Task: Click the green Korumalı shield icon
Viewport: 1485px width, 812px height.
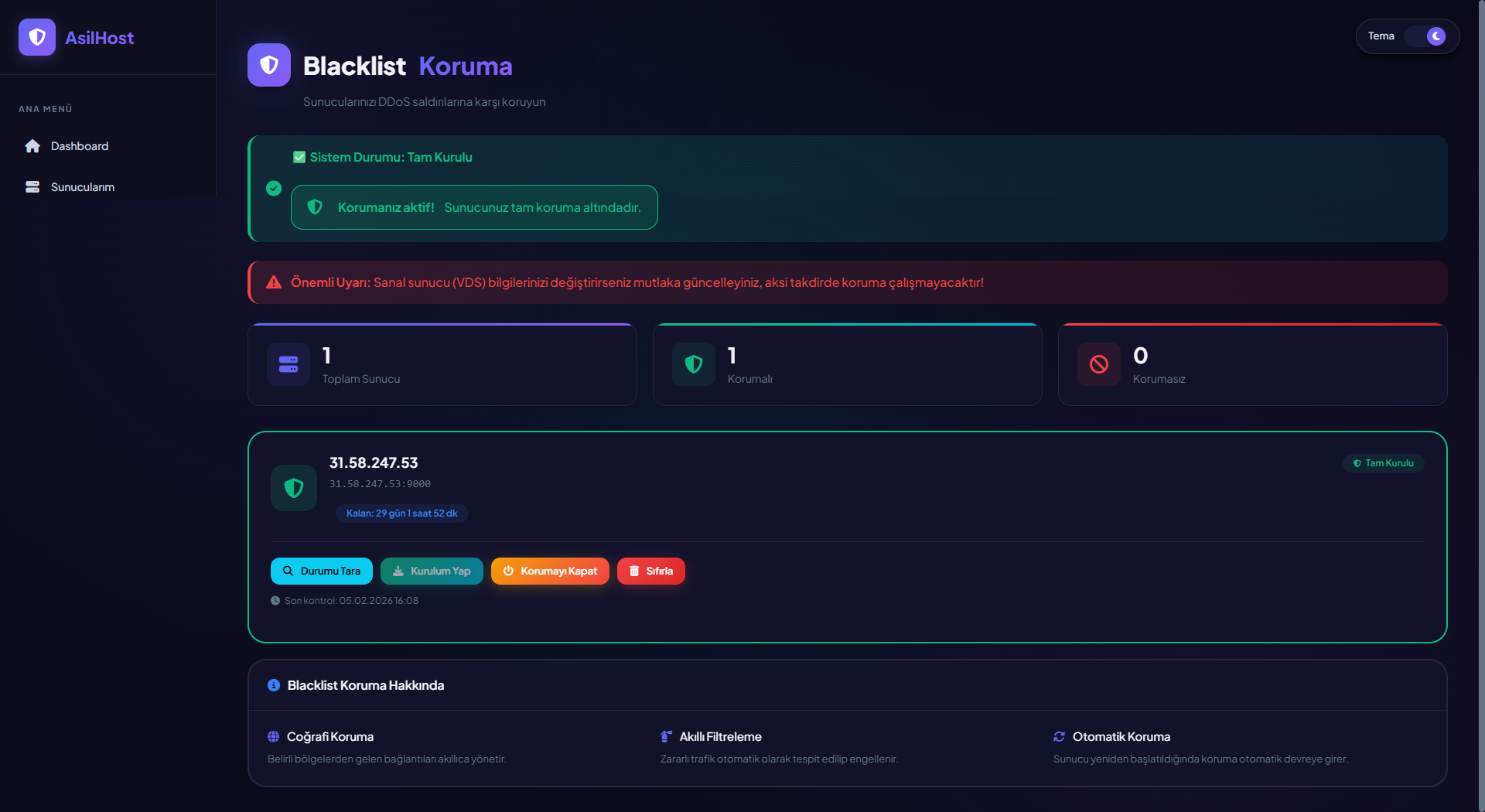Action: click(694, 364)
